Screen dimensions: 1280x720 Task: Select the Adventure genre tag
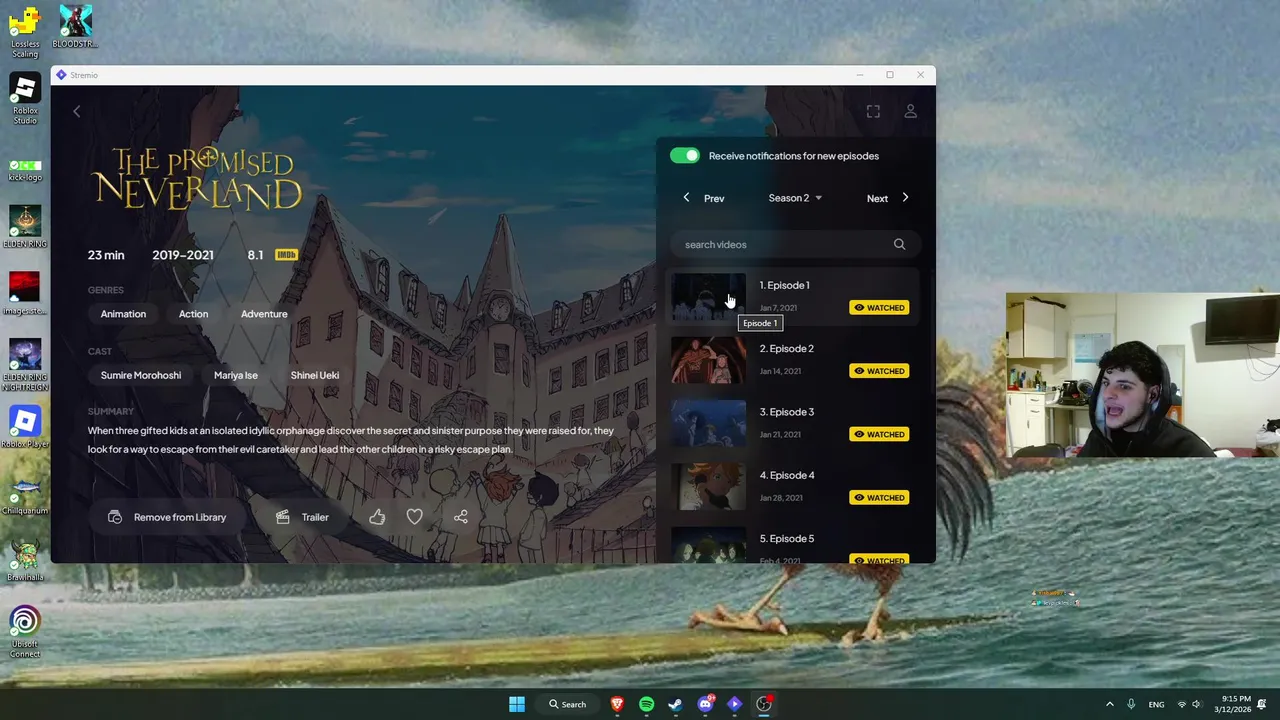coord(264,314)
